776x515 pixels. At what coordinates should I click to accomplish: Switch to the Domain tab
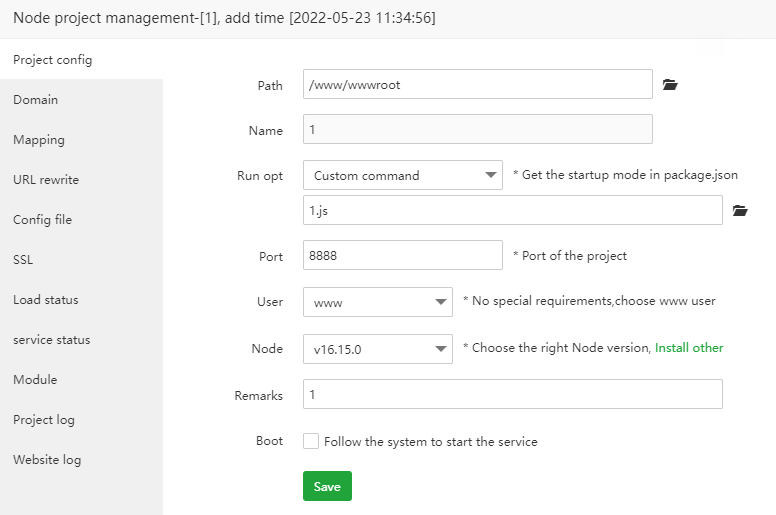click(x=36, y=100)
